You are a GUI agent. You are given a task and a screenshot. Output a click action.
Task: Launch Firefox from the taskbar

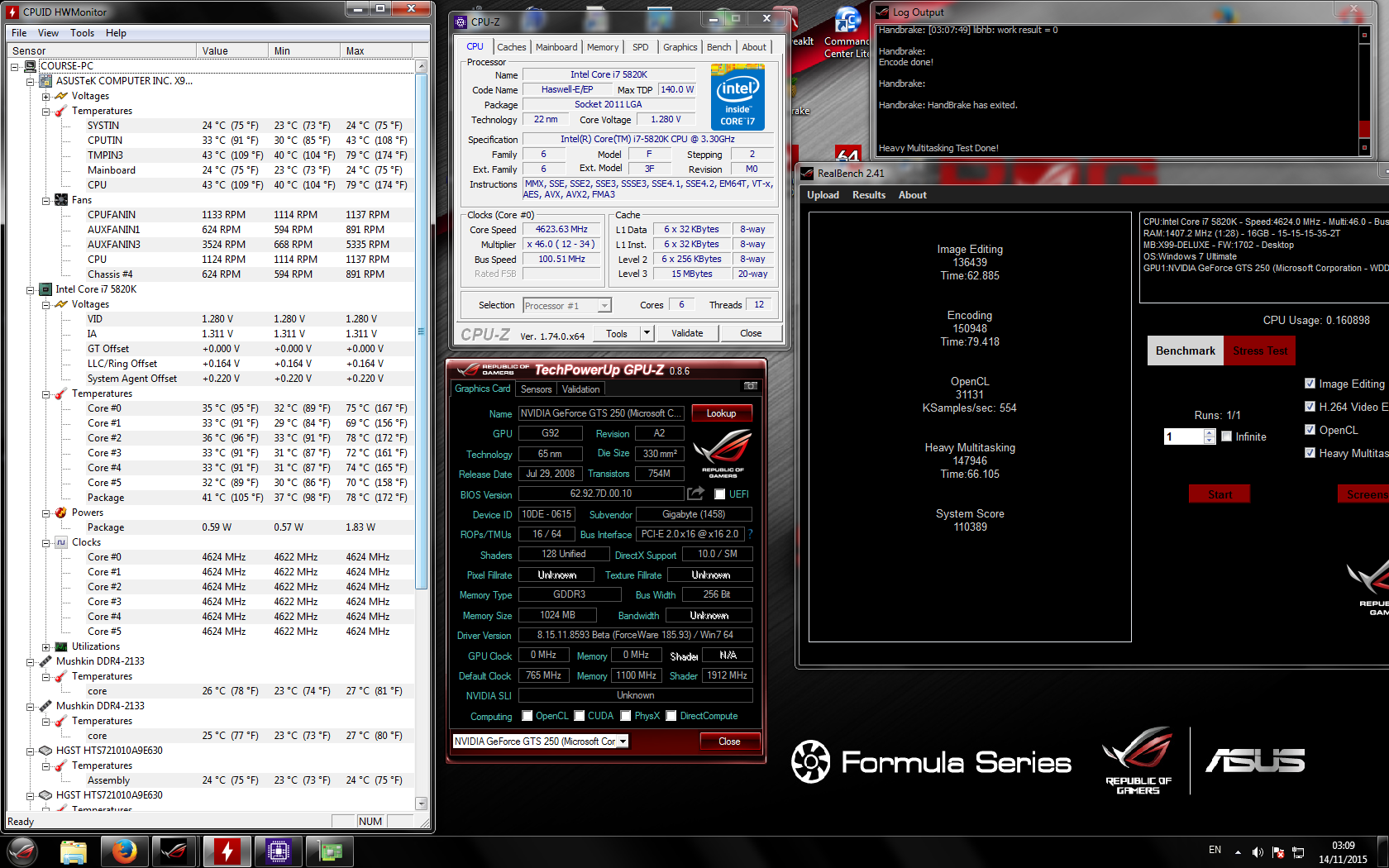point(124,851)
